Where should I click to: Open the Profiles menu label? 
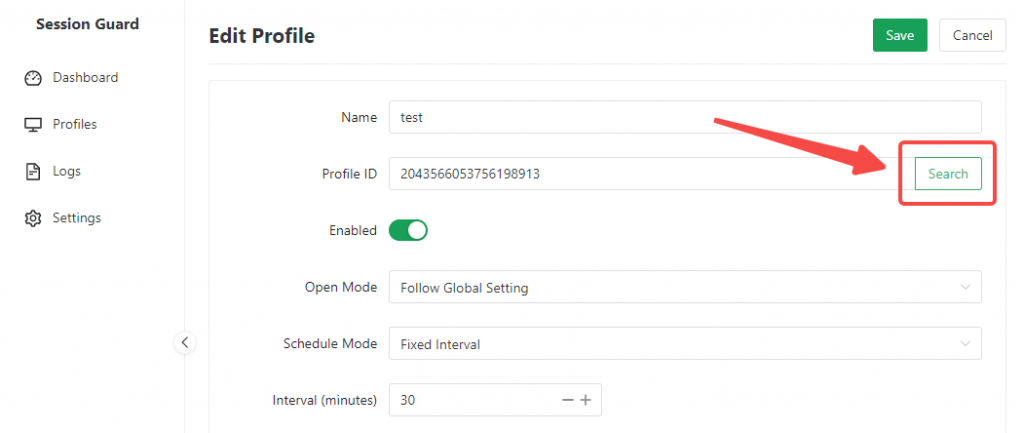point(75,125)
